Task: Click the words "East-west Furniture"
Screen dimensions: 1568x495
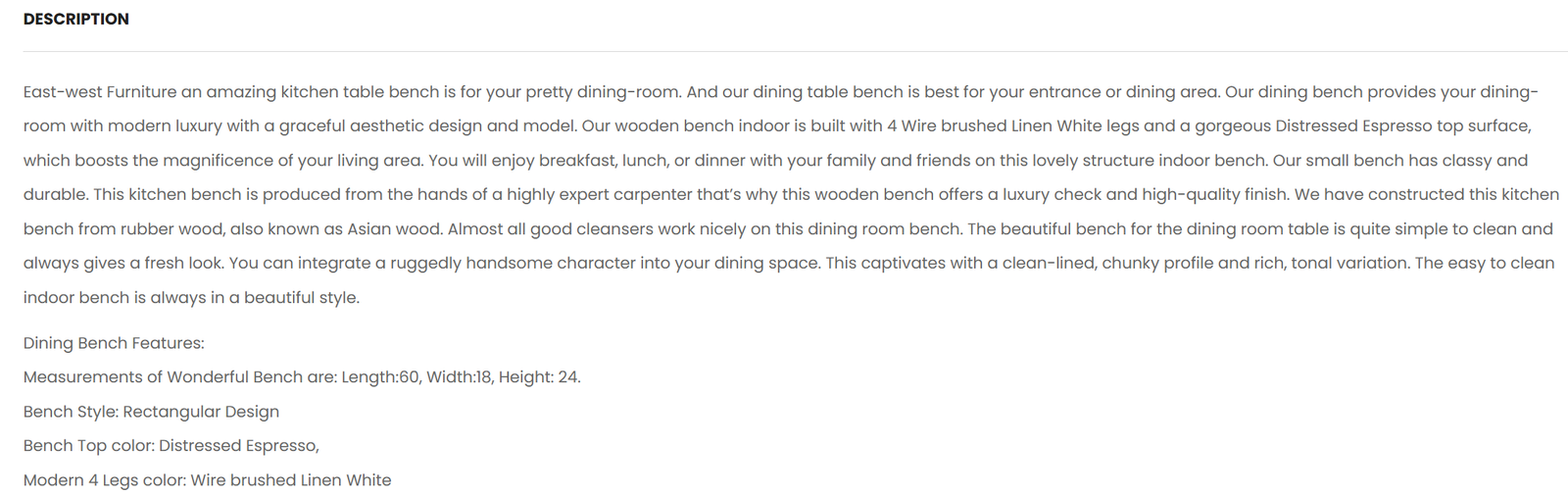Action: click(x=100, y=92)
